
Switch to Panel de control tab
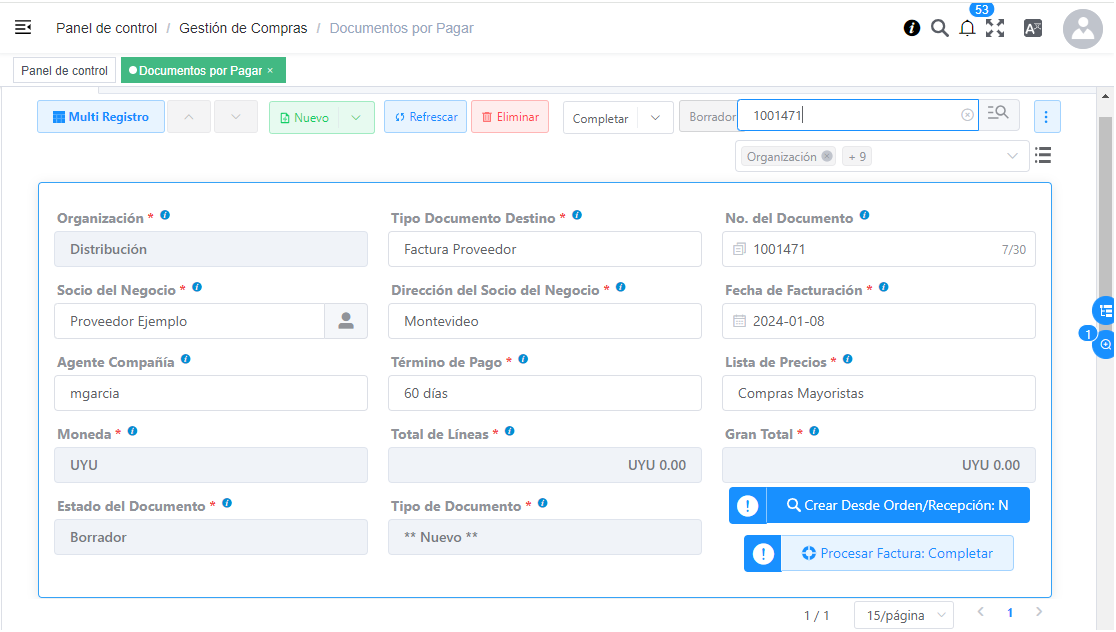(64, 71)
